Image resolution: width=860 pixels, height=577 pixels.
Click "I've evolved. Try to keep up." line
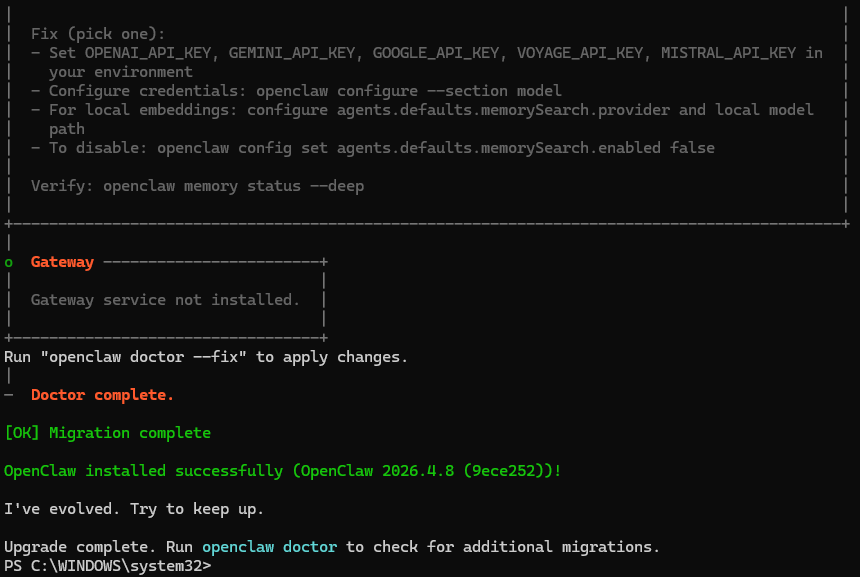click(x=134, y=509)
